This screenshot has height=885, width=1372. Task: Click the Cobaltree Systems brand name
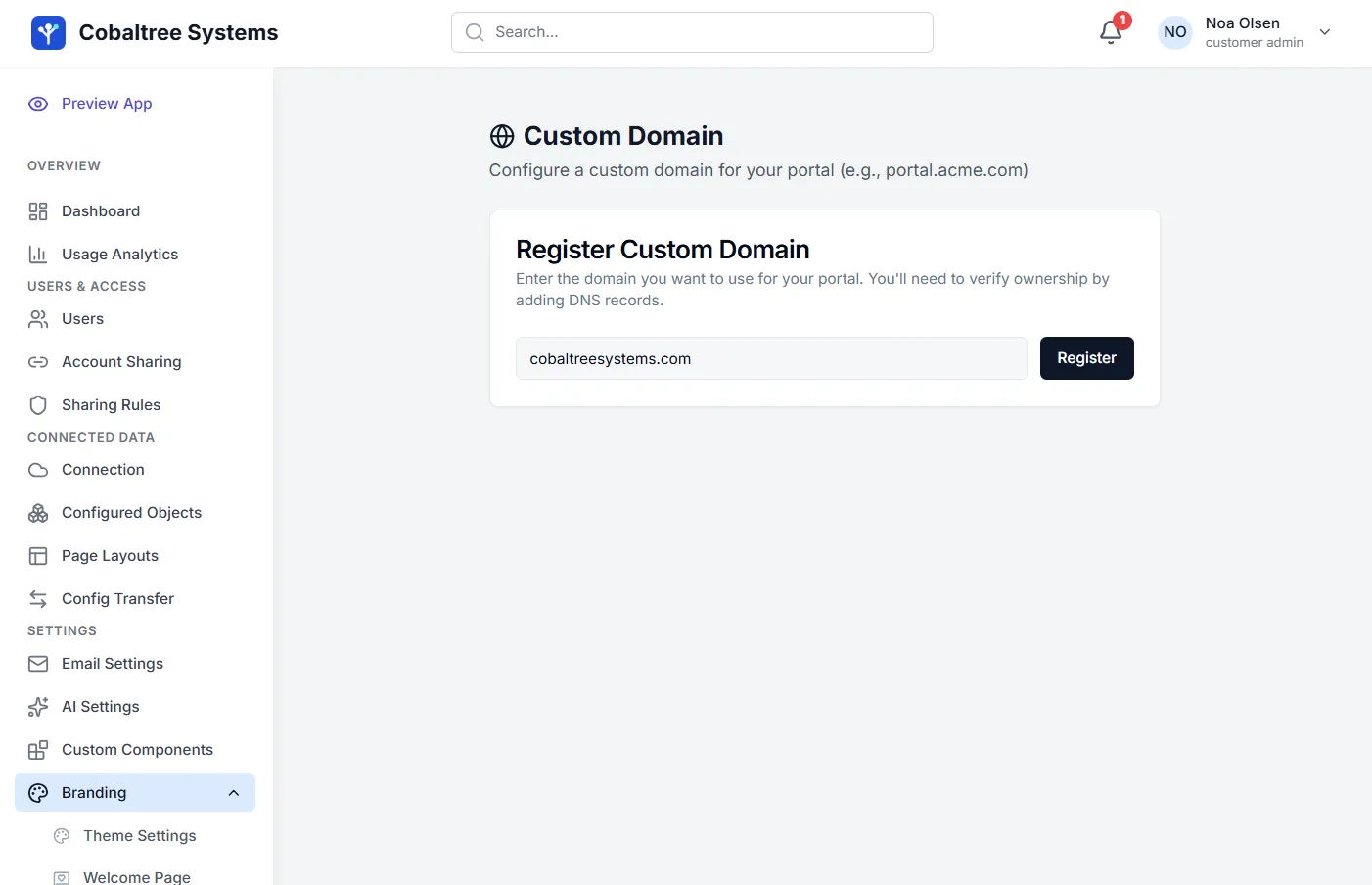178,33
